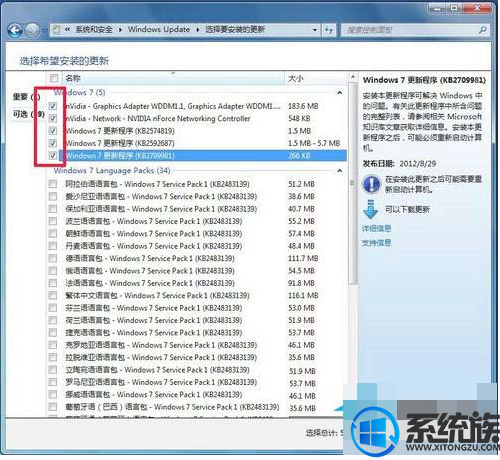
Task: Toggle the select-all checkbox in header
Action: [x=54, y=78]
